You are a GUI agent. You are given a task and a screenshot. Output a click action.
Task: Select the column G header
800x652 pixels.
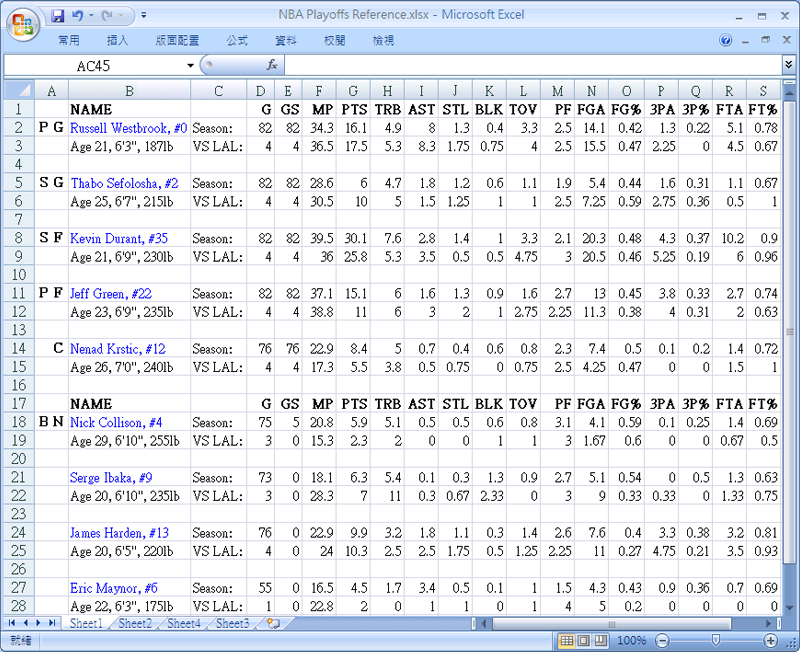353,91
